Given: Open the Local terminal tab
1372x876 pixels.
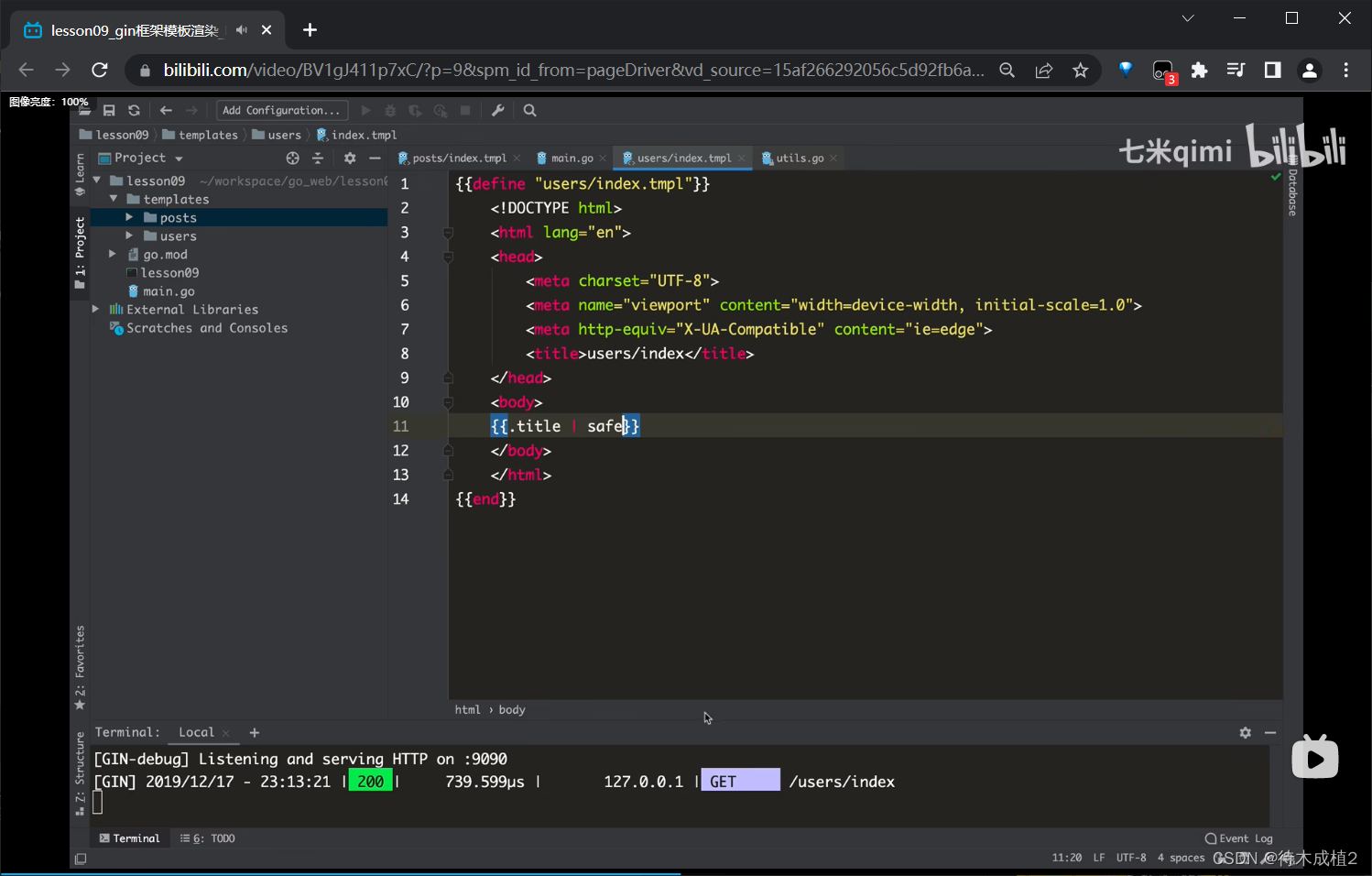Looking at the screenshot, I should [196, 732].
